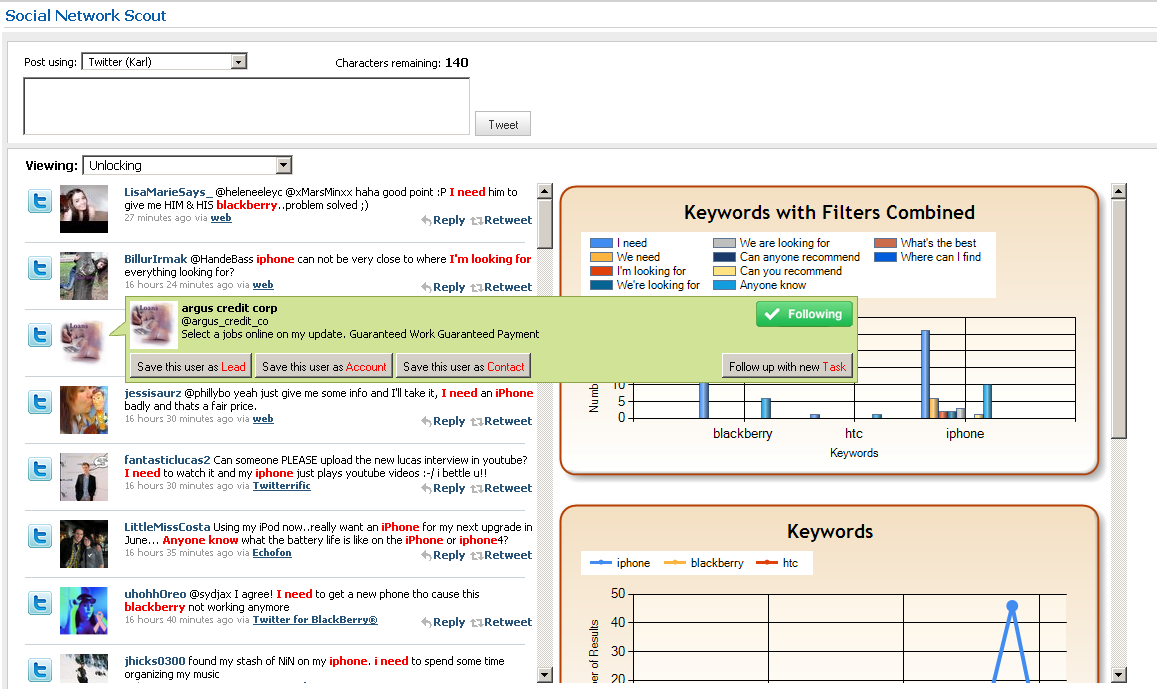Open jessisaurz profile picture
Viewport: 1157px width, 689px height.
click(83, 409)
